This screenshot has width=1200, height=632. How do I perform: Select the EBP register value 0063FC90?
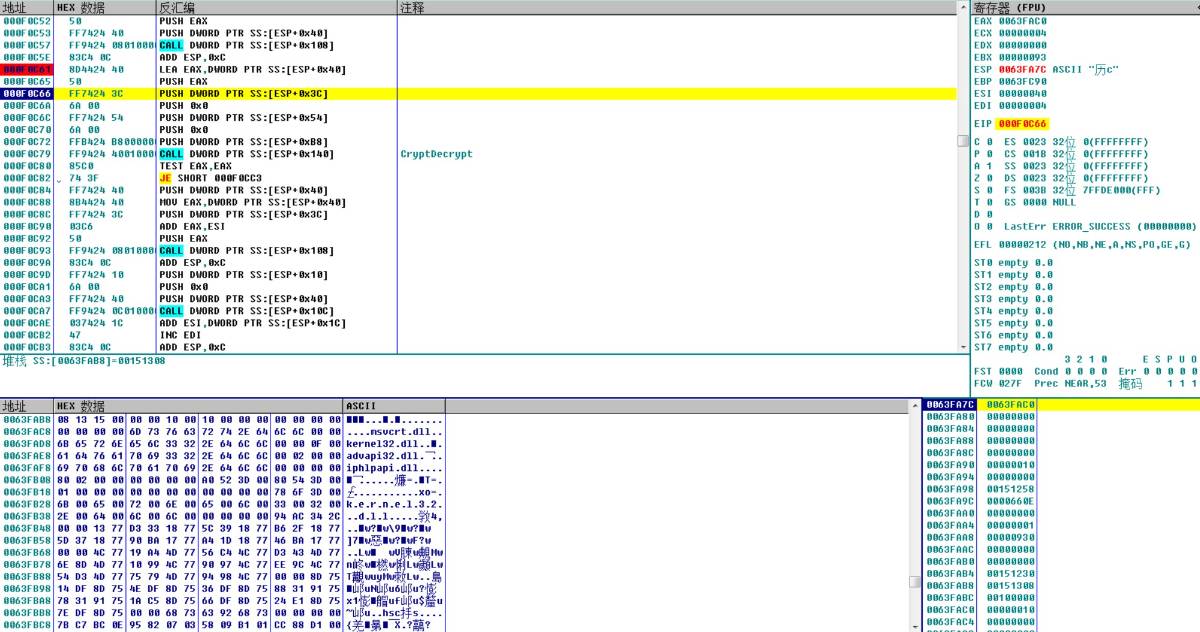coord(1021,81)
